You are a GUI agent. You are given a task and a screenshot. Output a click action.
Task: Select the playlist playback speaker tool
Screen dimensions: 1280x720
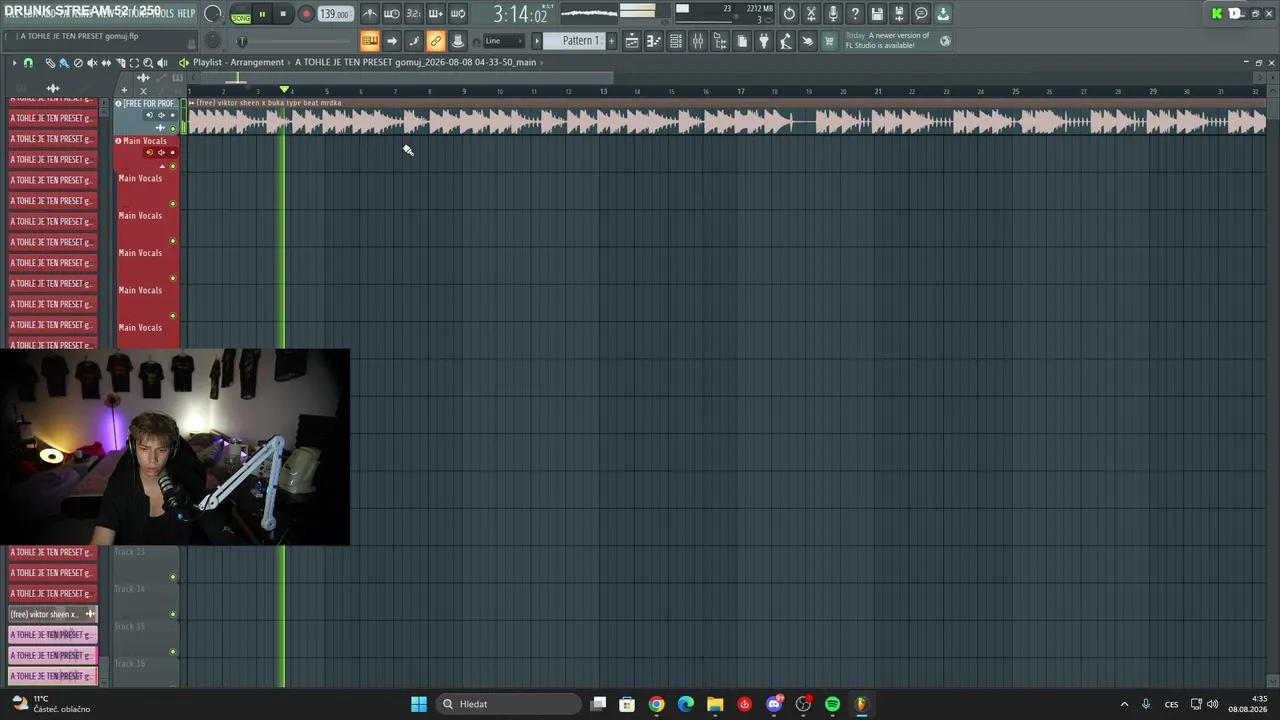point(162,63)
